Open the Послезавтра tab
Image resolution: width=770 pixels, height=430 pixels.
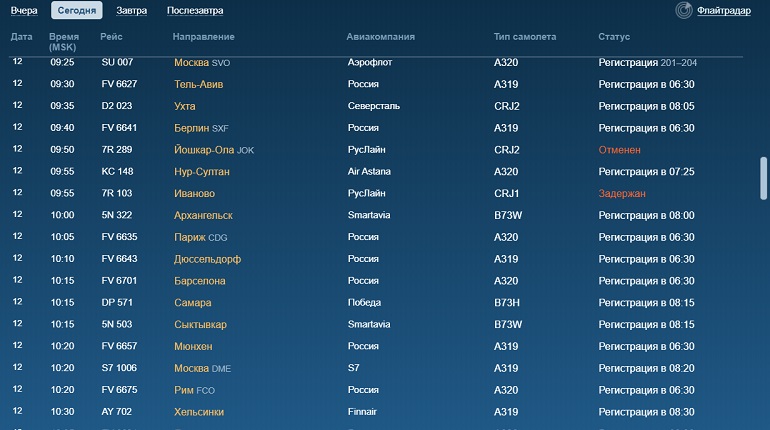[195, 10]
